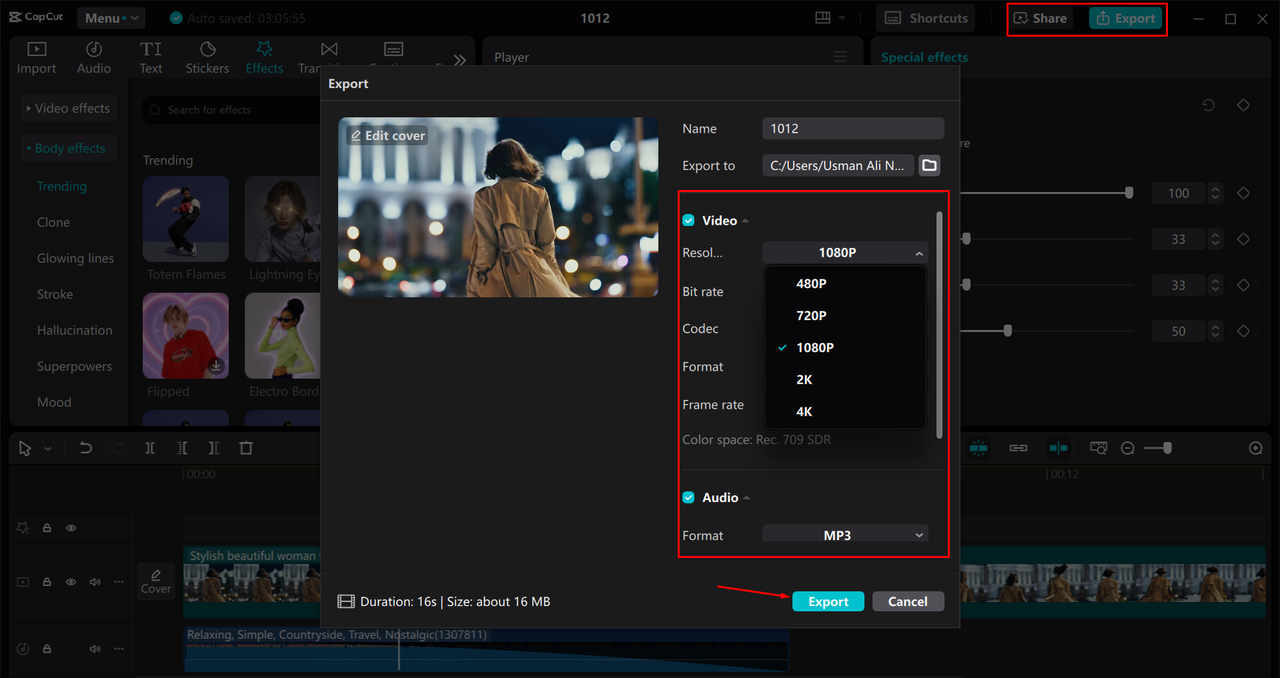Uncheck the Video checkbox in Export dialog
Screen dimensions: 1280x678
click(x=688, y=220)
